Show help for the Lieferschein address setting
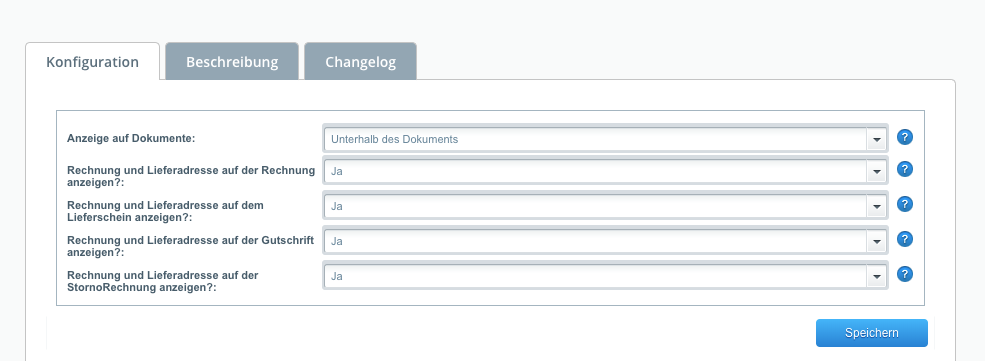 coord(905,204)
